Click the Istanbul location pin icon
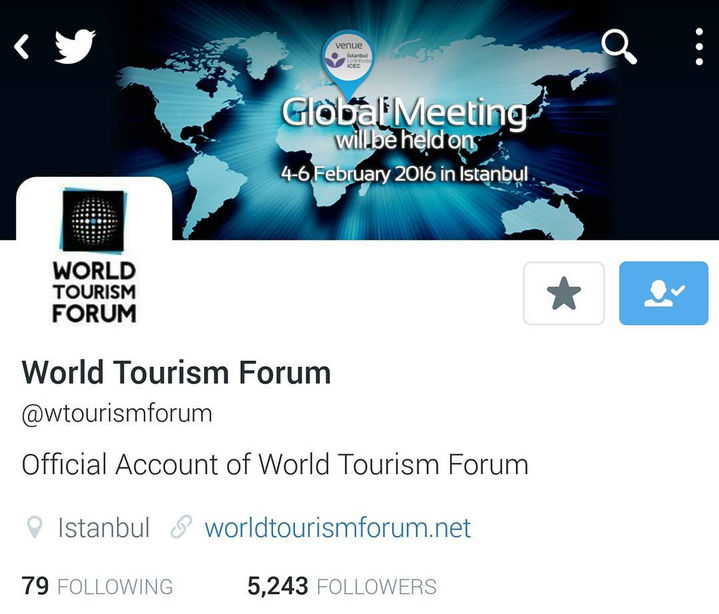Screen dimensions: 719x614 tap(34, 527)
